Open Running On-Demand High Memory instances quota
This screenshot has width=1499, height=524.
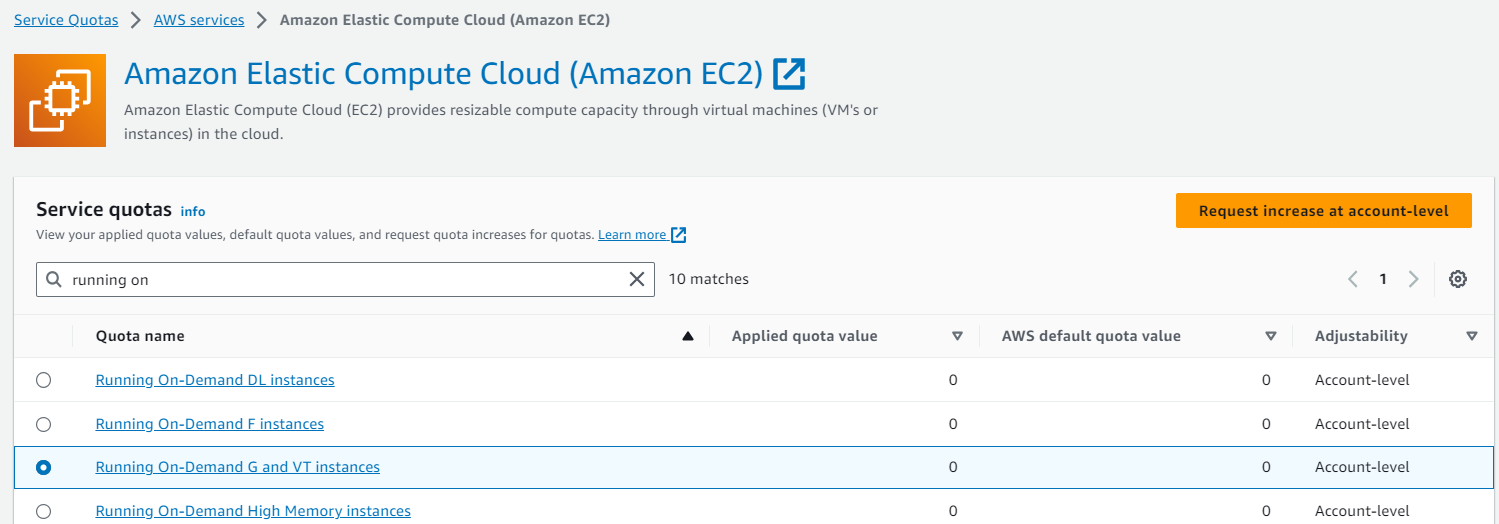click(253, 511)
